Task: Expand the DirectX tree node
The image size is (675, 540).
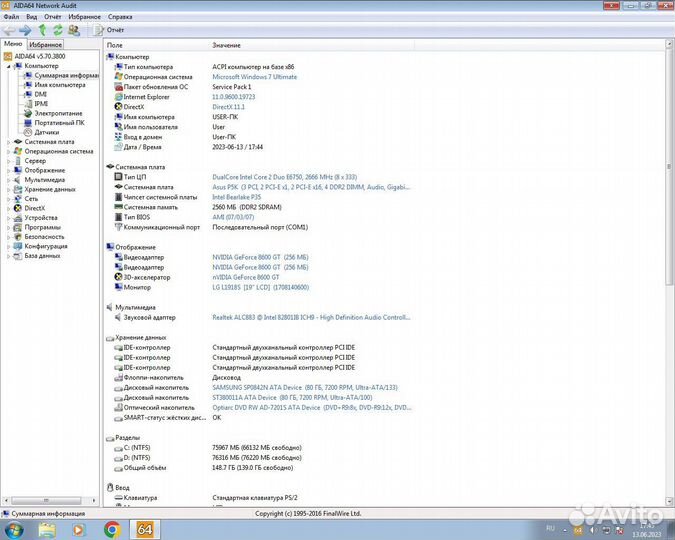Action: [8, 208]
